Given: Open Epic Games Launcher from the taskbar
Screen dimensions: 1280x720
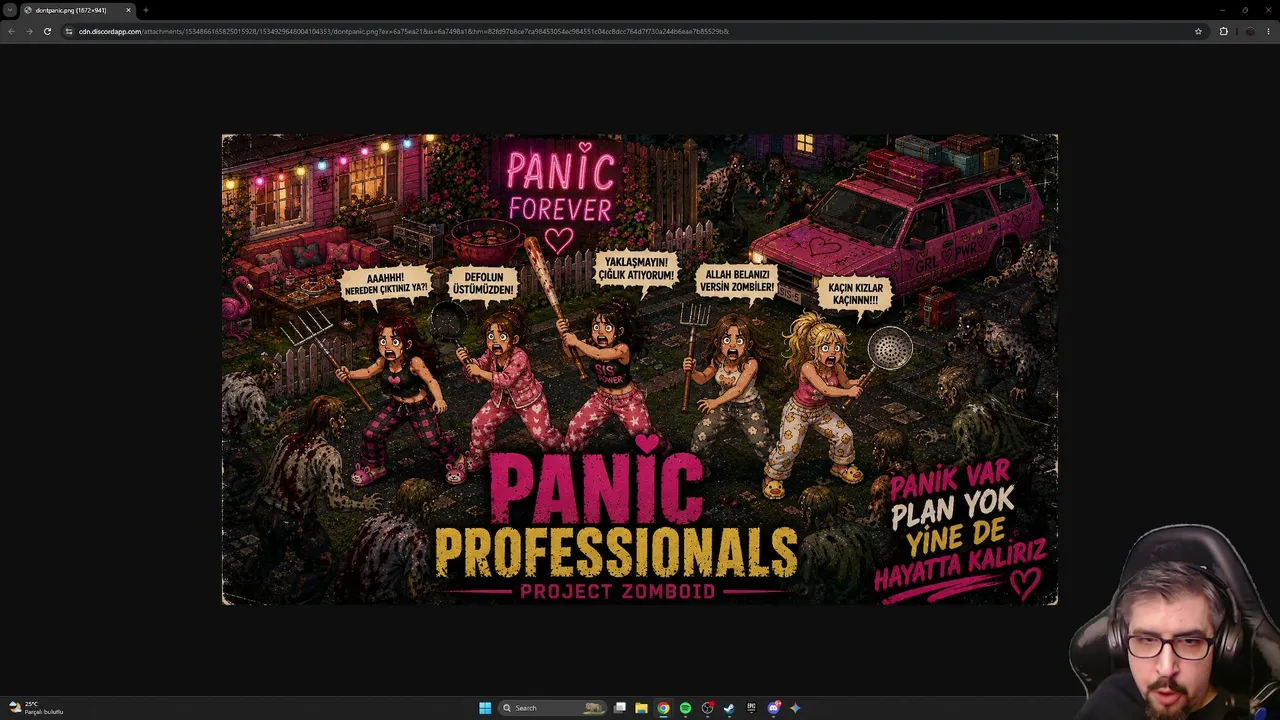Looking at the screenshot, I should click(751, 708).
